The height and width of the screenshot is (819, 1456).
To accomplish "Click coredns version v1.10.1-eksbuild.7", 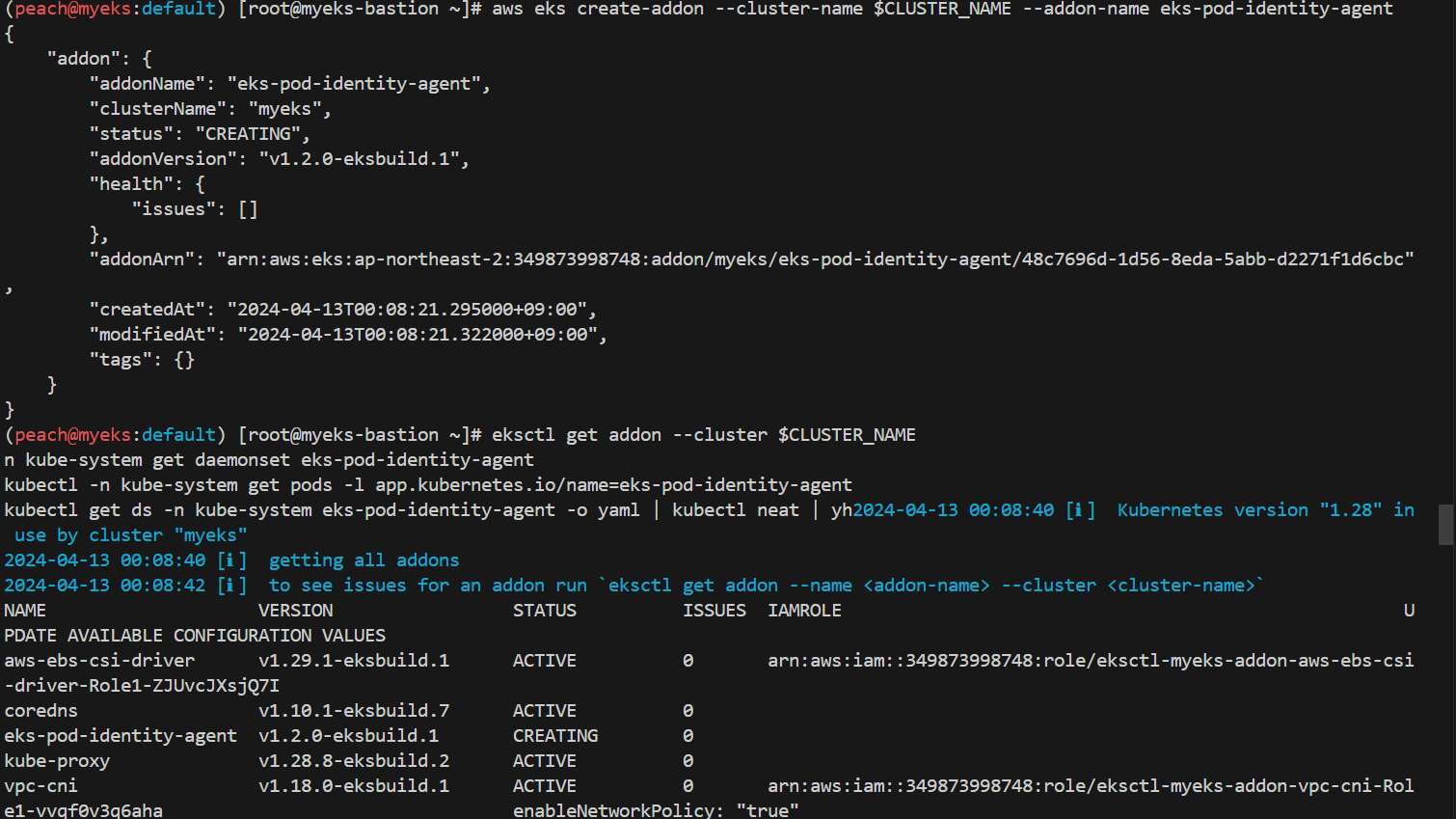I will click(x=354, y=711).
